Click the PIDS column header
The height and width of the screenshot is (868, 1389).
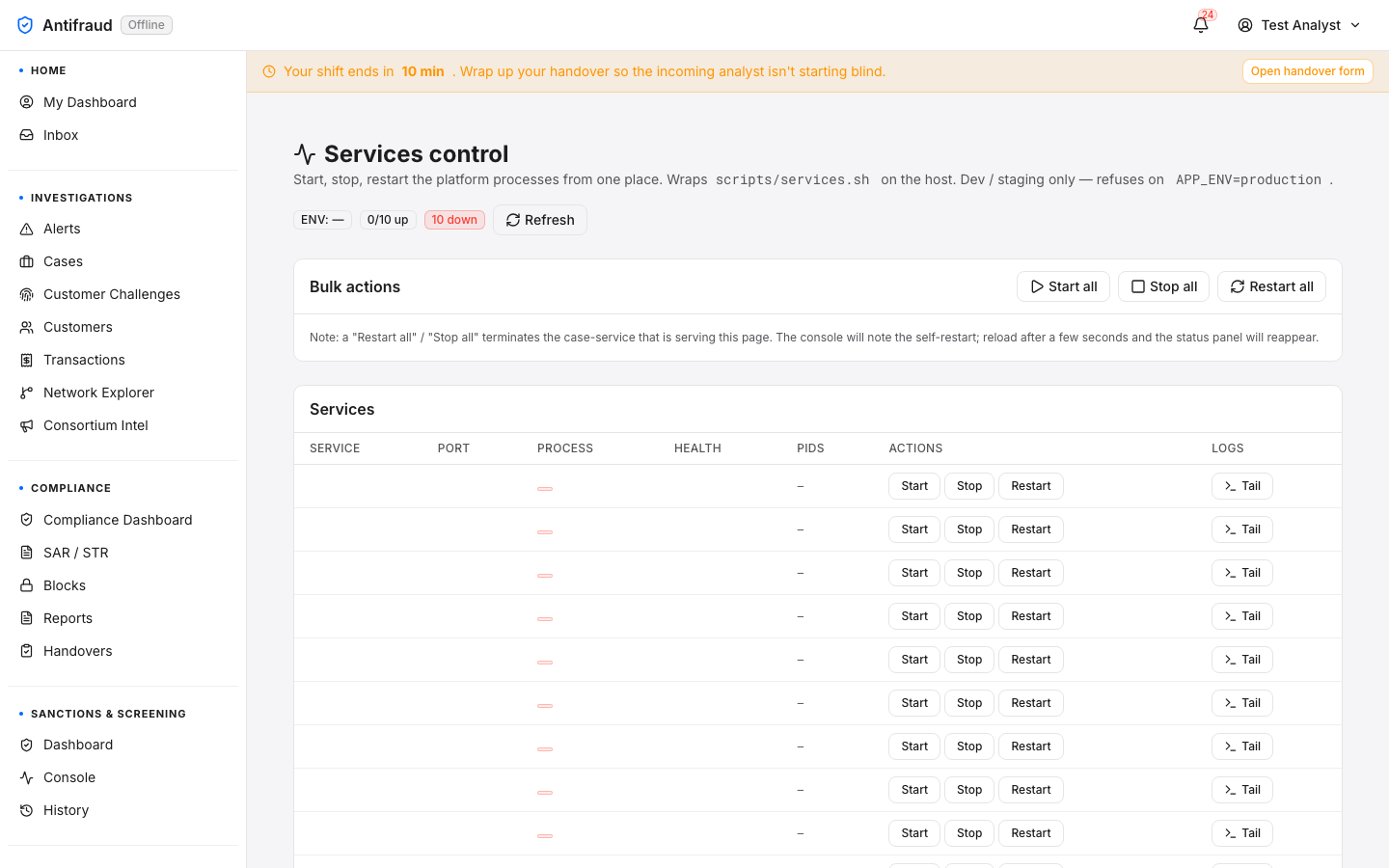[x=810, y=448]
